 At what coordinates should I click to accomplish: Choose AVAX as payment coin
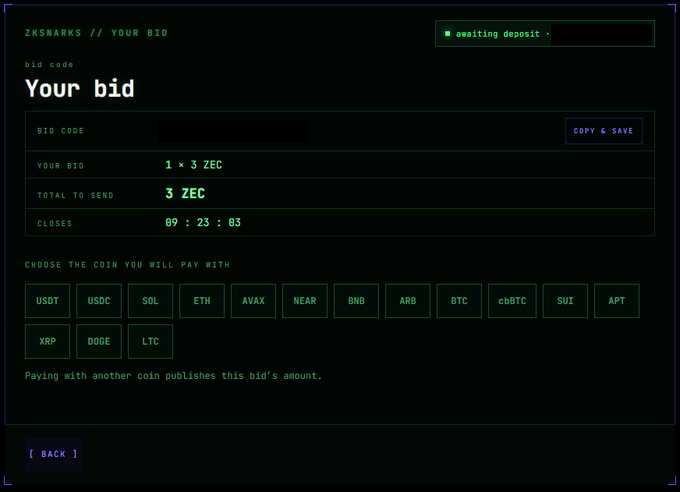point(253,301)
